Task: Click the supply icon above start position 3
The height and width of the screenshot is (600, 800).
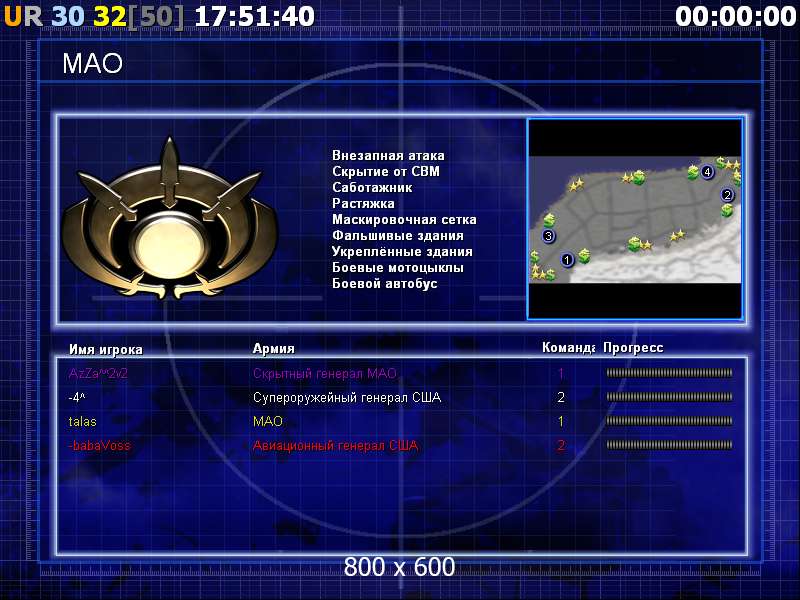Action: [x=549, y=220]
